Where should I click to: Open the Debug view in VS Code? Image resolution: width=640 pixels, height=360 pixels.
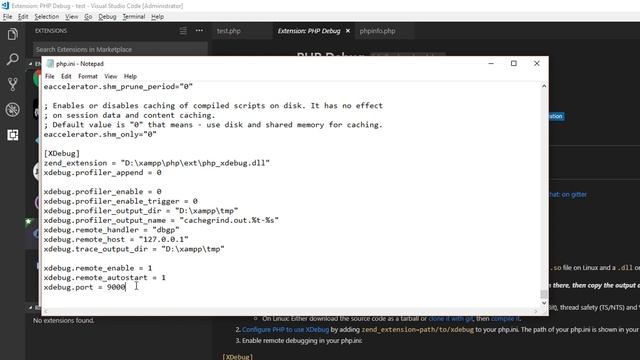tap(13, 110)
